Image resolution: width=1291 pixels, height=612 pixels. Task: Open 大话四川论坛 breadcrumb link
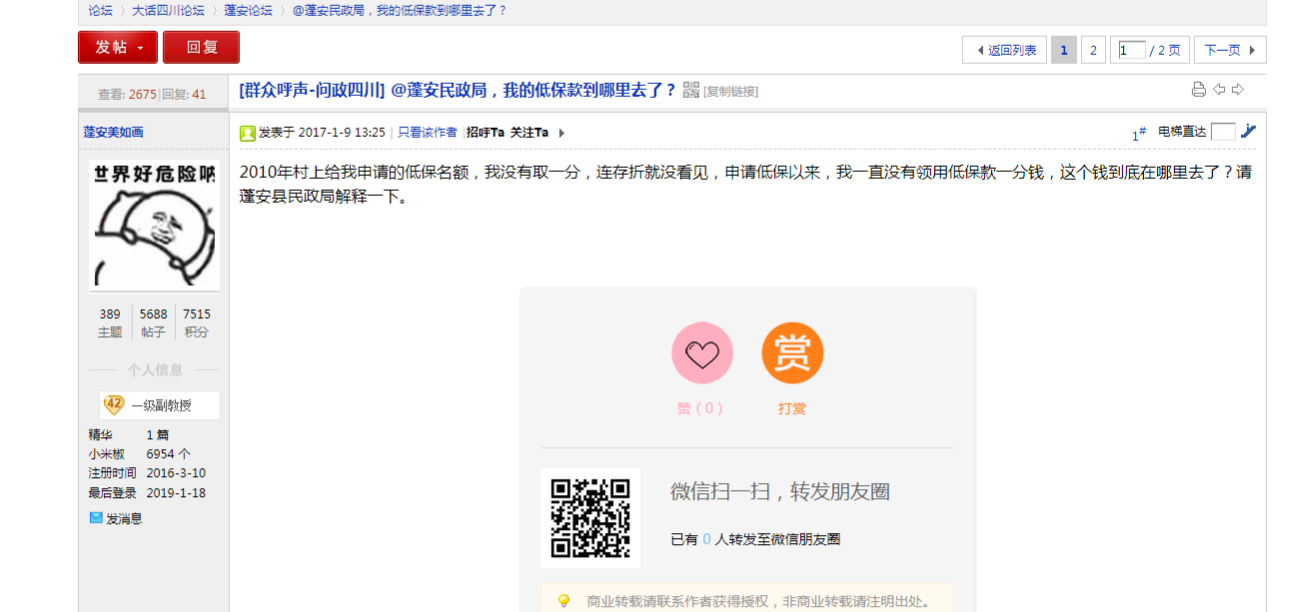pyautogui.click(x=168, y=11)
